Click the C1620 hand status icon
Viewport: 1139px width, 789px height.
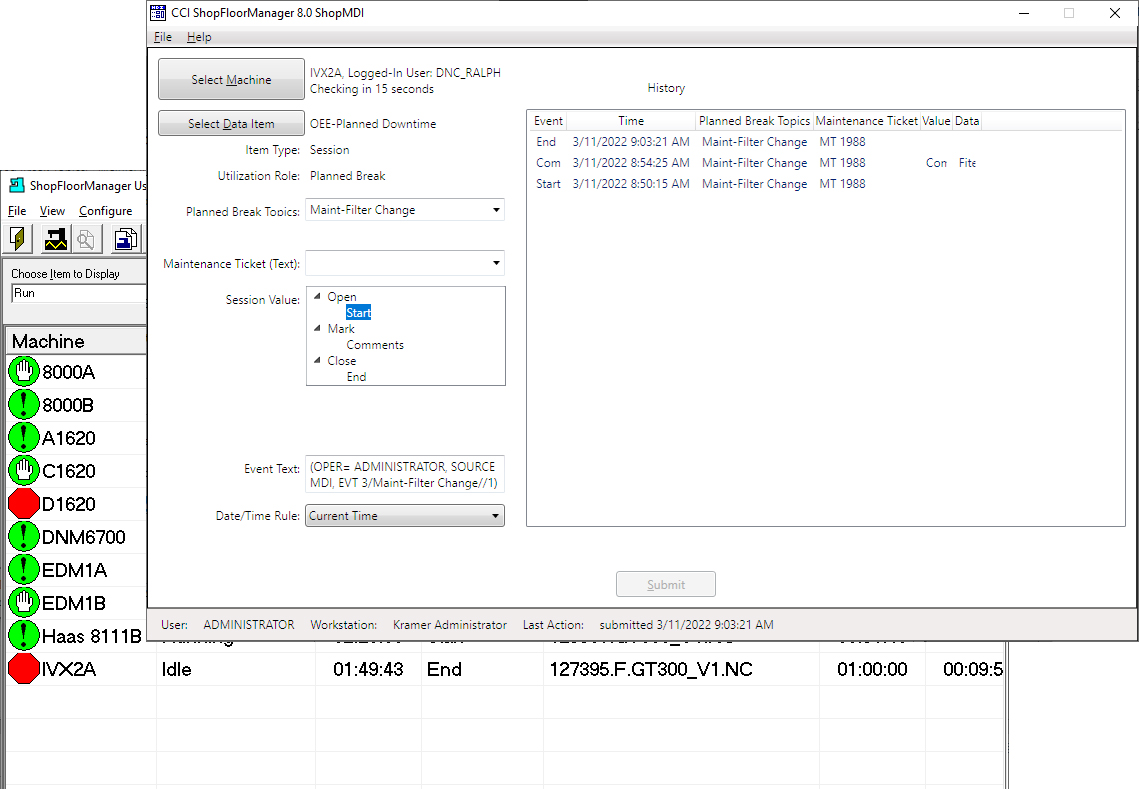tap(24, 471)
